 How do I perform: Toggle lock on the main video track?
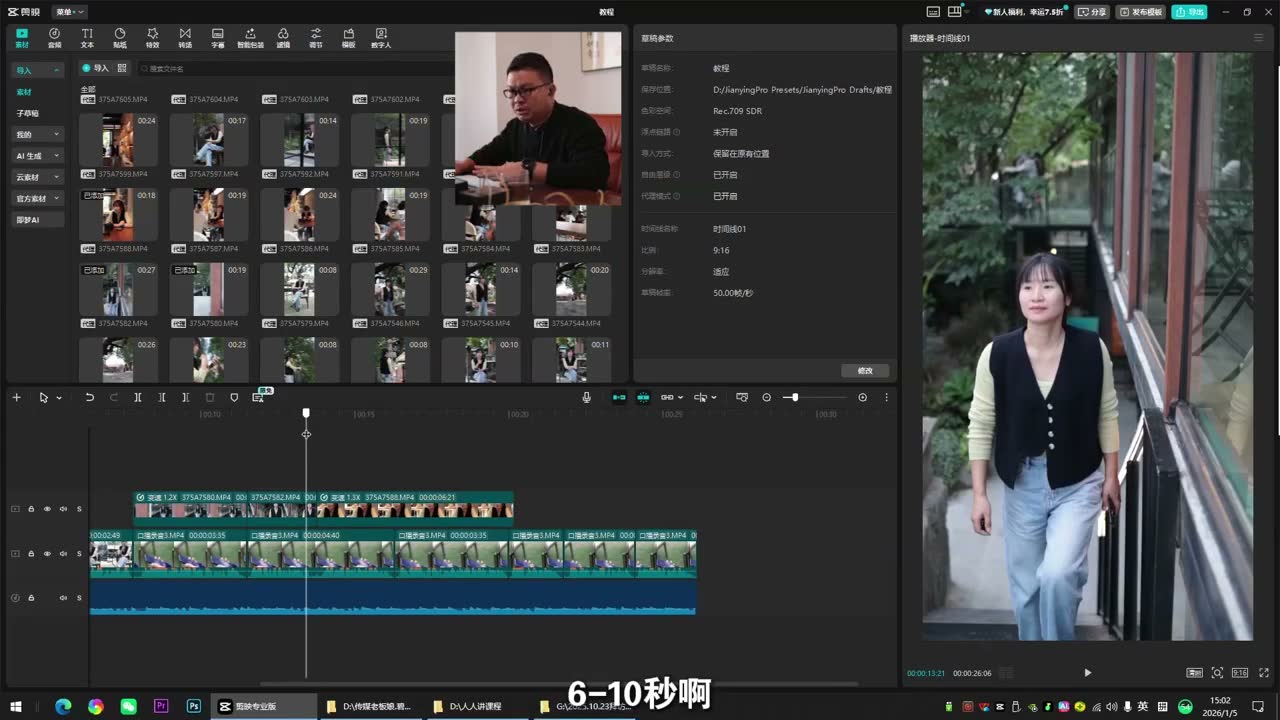coord(31,553)
